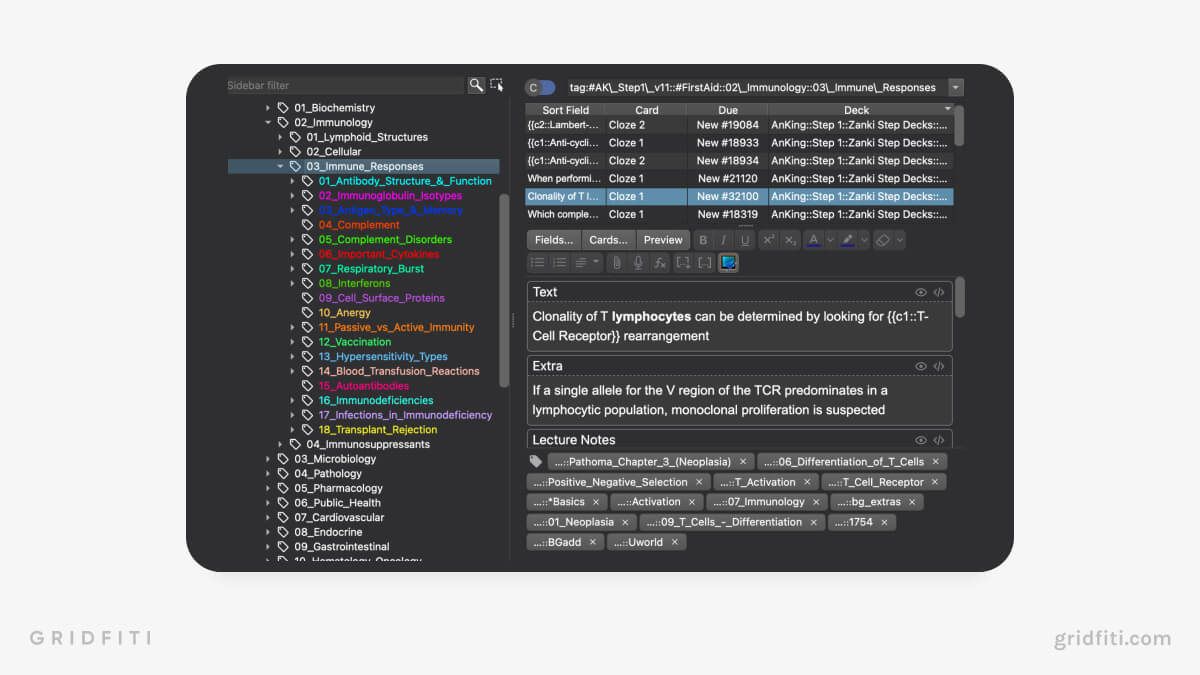This screenshot has height=675, width=1200.
Task: Collapse the 03_Immune_Responses tag
Action: [x=280, y=167]
